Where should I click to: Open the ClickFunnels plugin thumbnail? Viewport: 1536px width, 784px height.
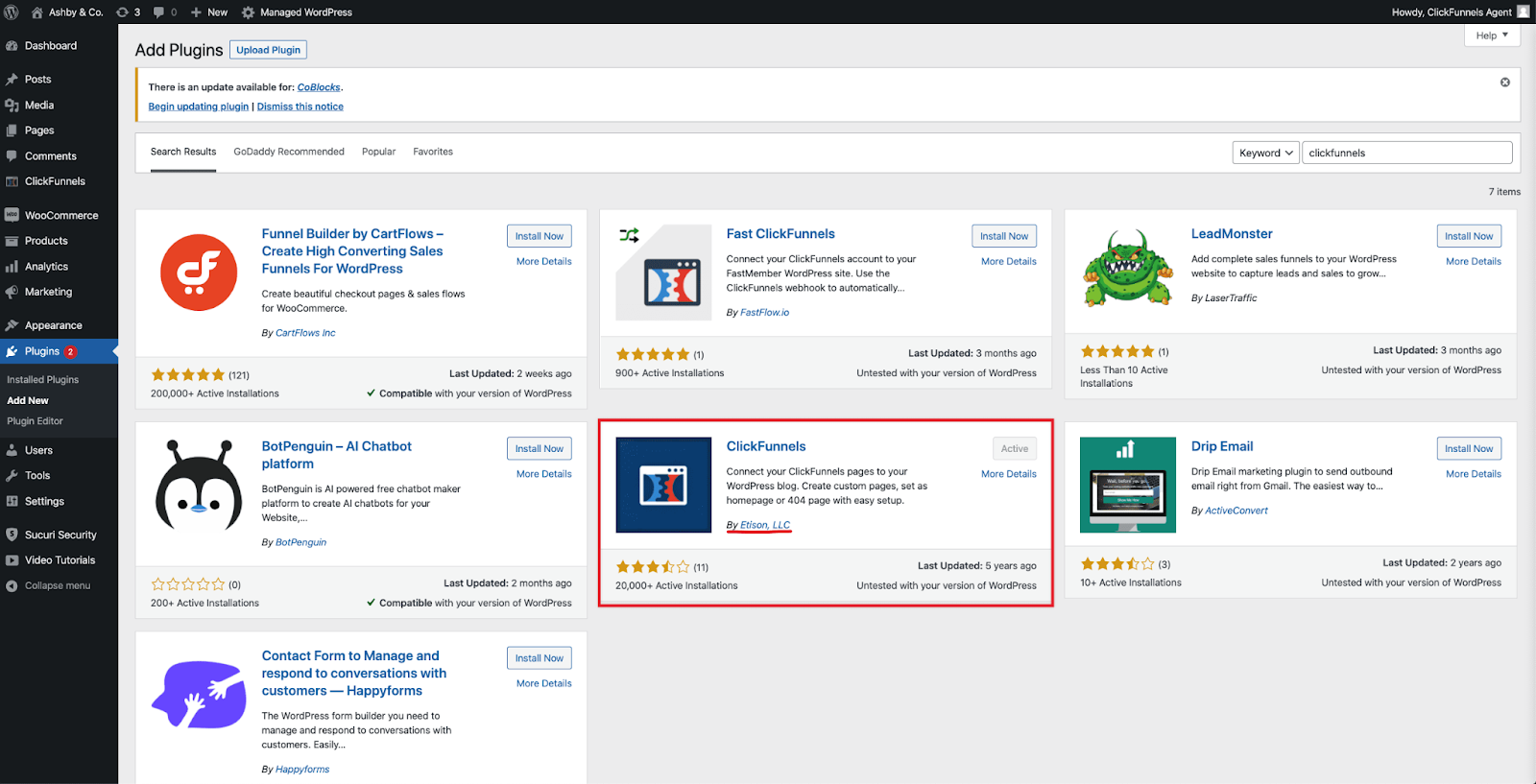(x=663, y=486)
